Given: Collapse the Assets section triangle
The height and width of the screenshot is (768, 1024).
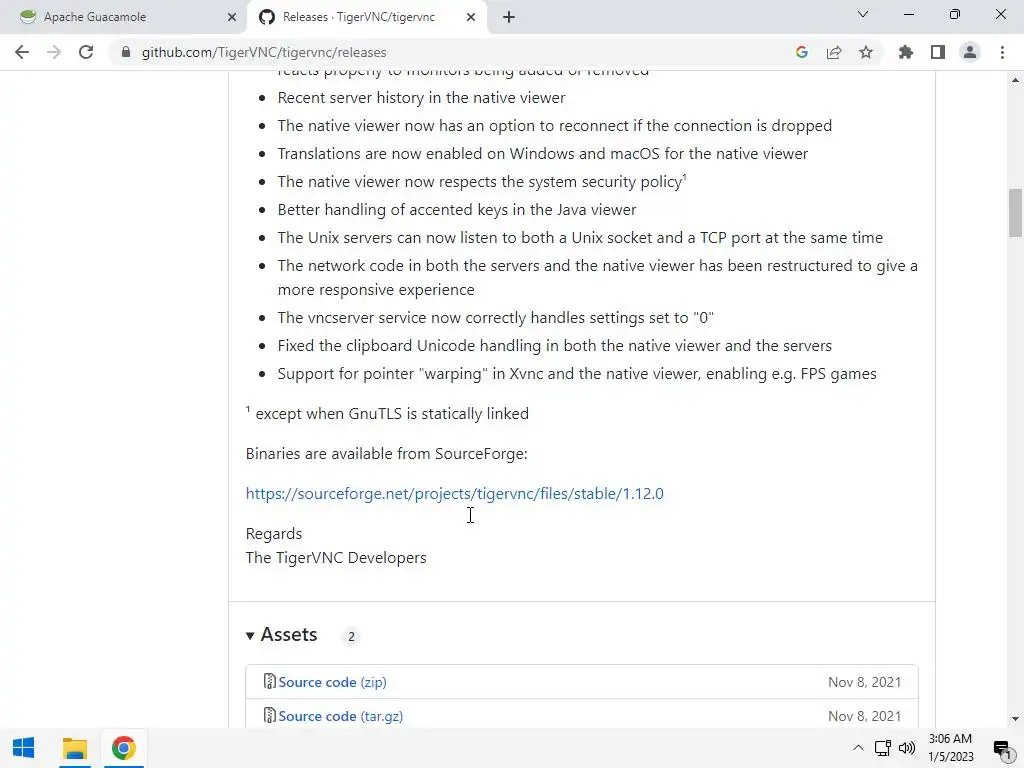Looking at the screenshot, I should (249, 635).
